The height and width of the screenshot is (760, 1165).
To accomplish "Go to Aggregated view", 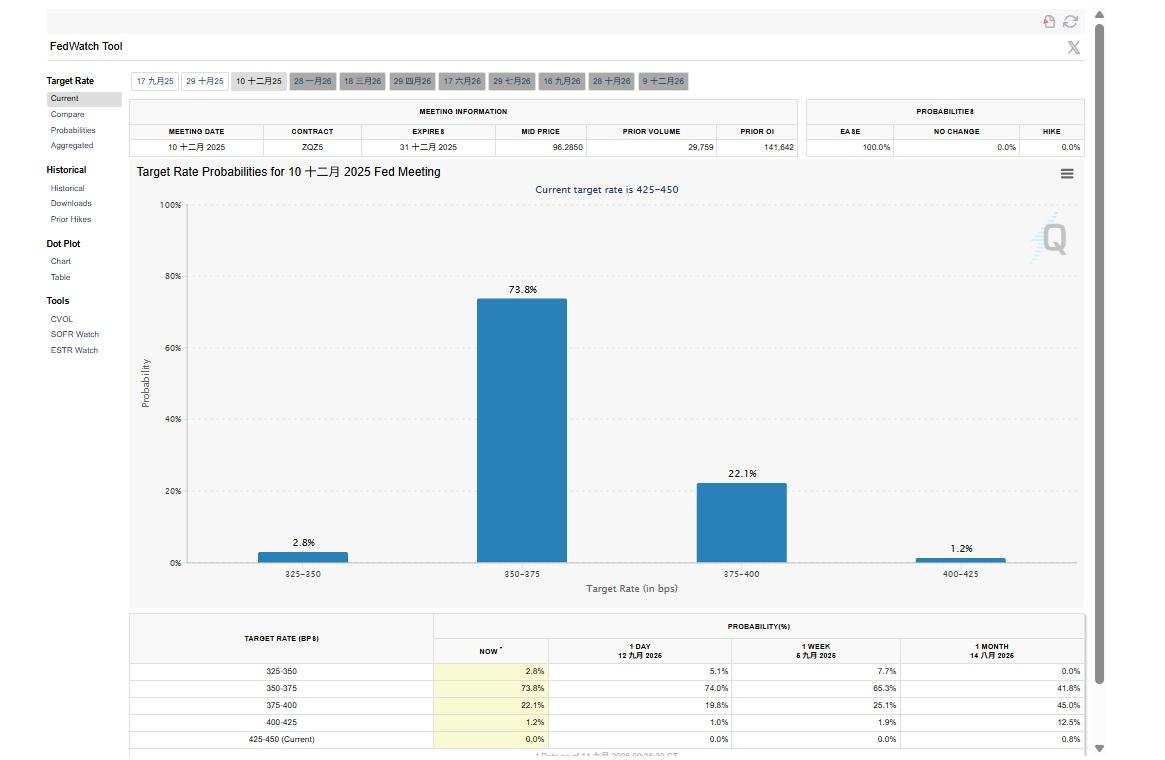I will point(72,145).
